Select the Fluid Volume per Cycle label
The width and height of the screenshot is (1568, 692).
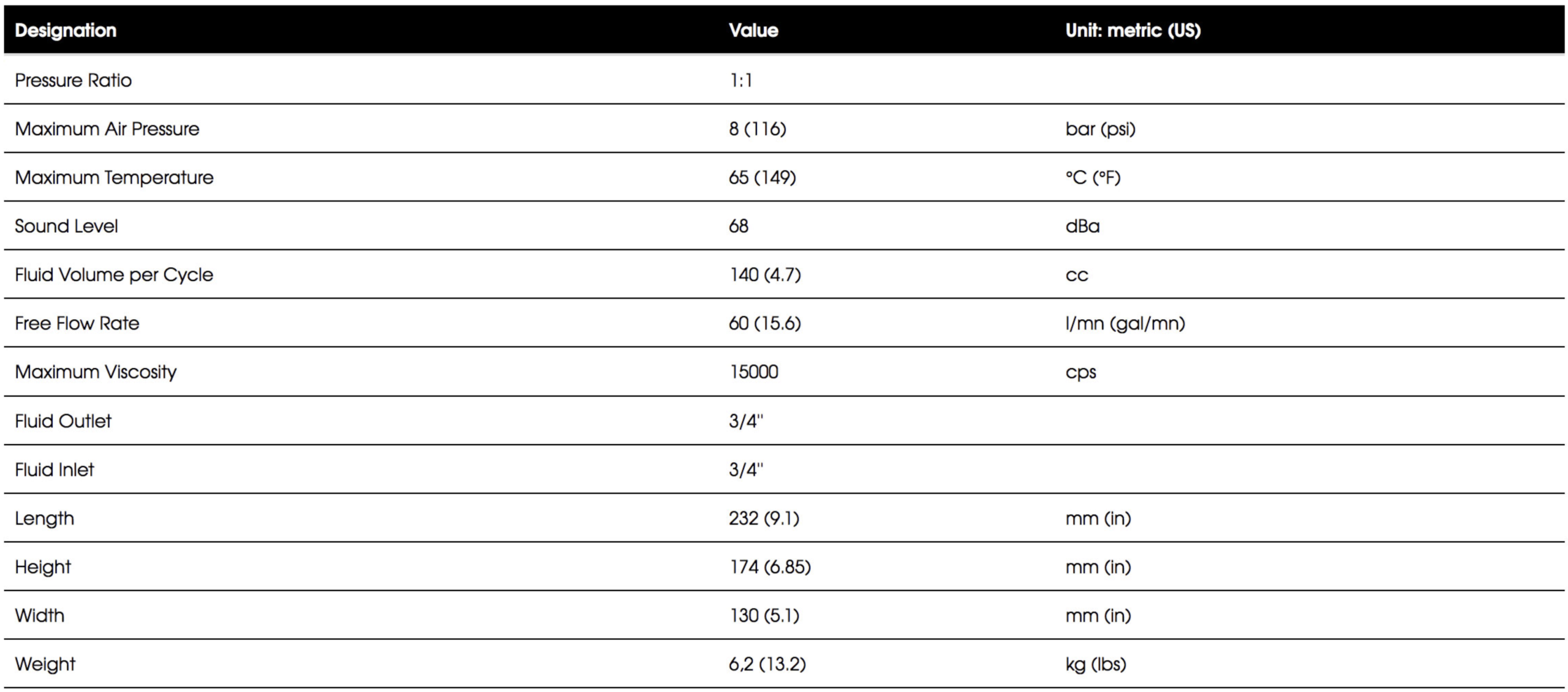(x=114, y=275)
